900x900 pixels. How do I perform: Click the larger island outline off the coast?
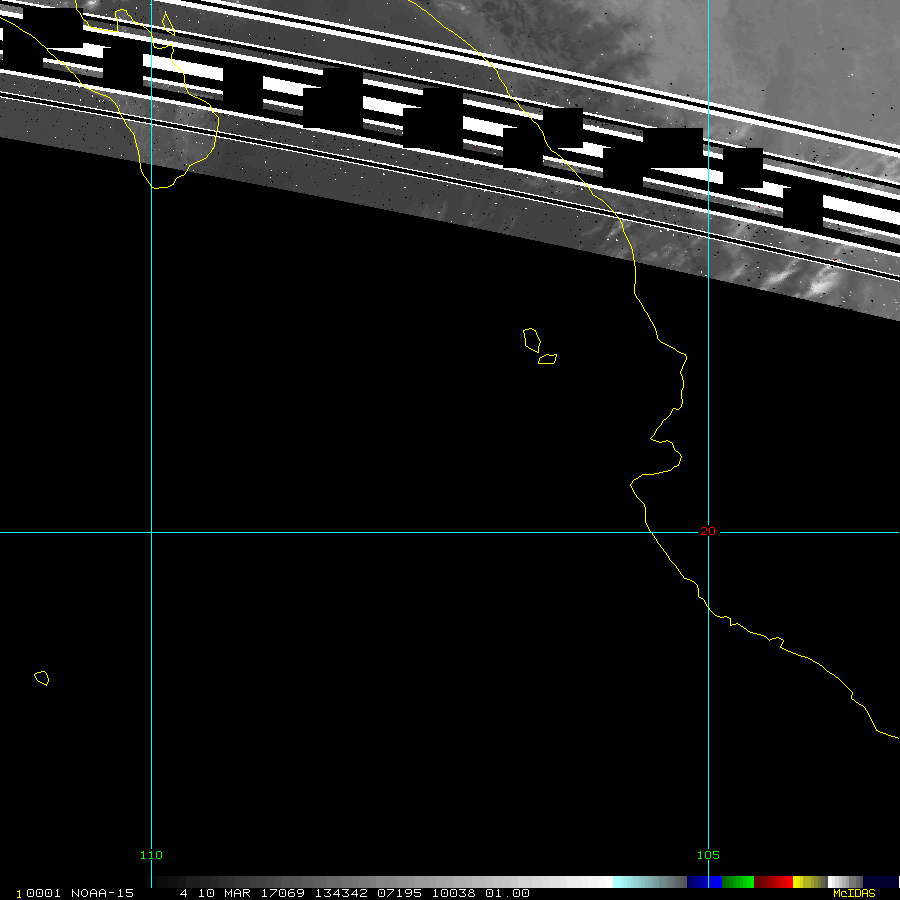pos(532,340)
